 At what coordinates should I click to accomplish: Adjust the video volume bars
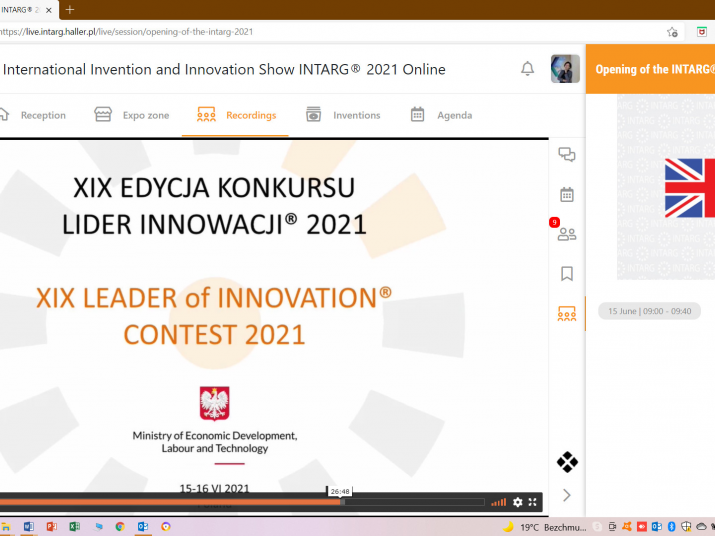click(498, 502)
